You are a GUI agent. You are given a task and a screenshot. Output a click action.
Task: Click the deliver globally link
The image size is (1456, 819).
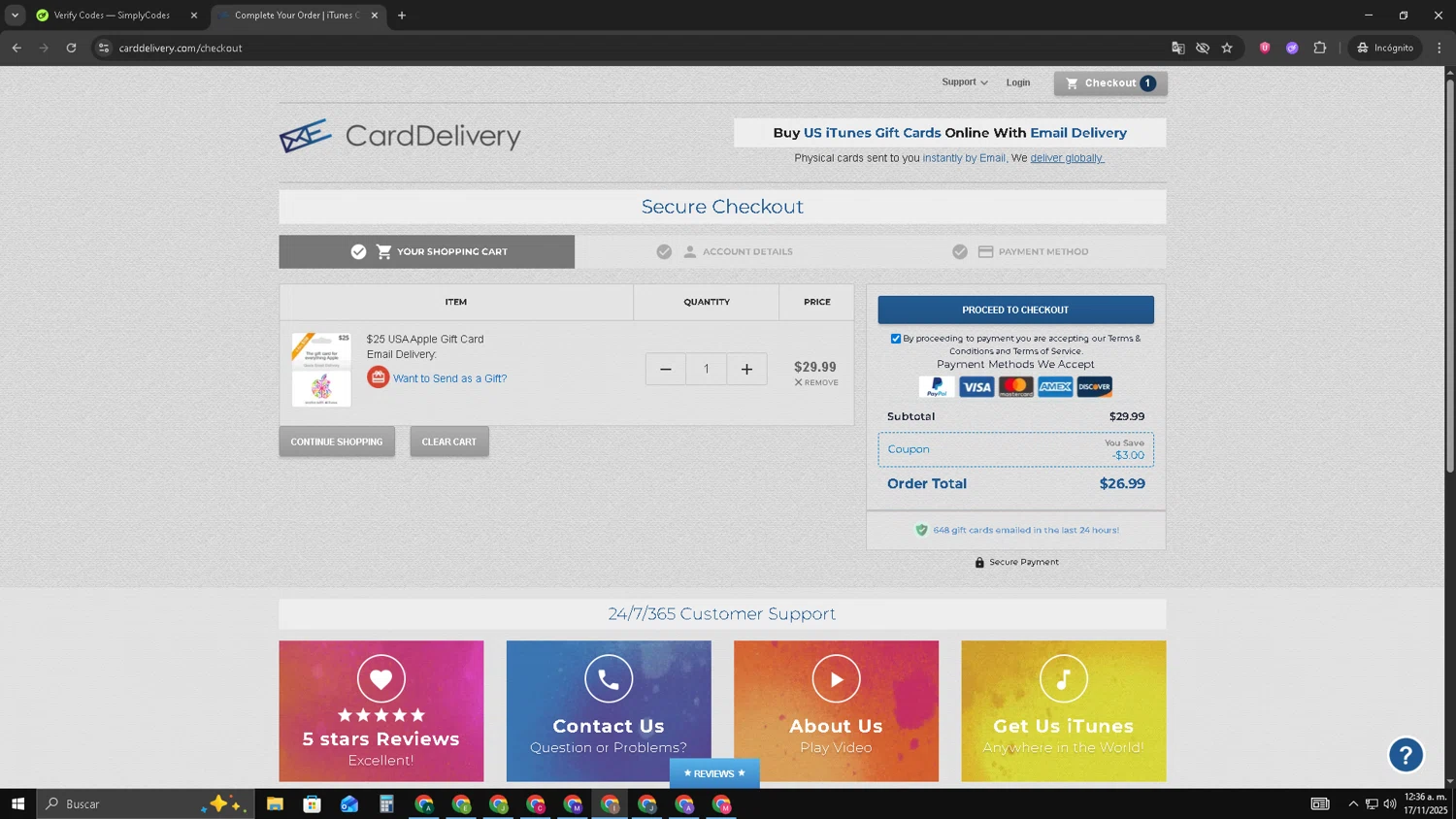[1067, 158]
